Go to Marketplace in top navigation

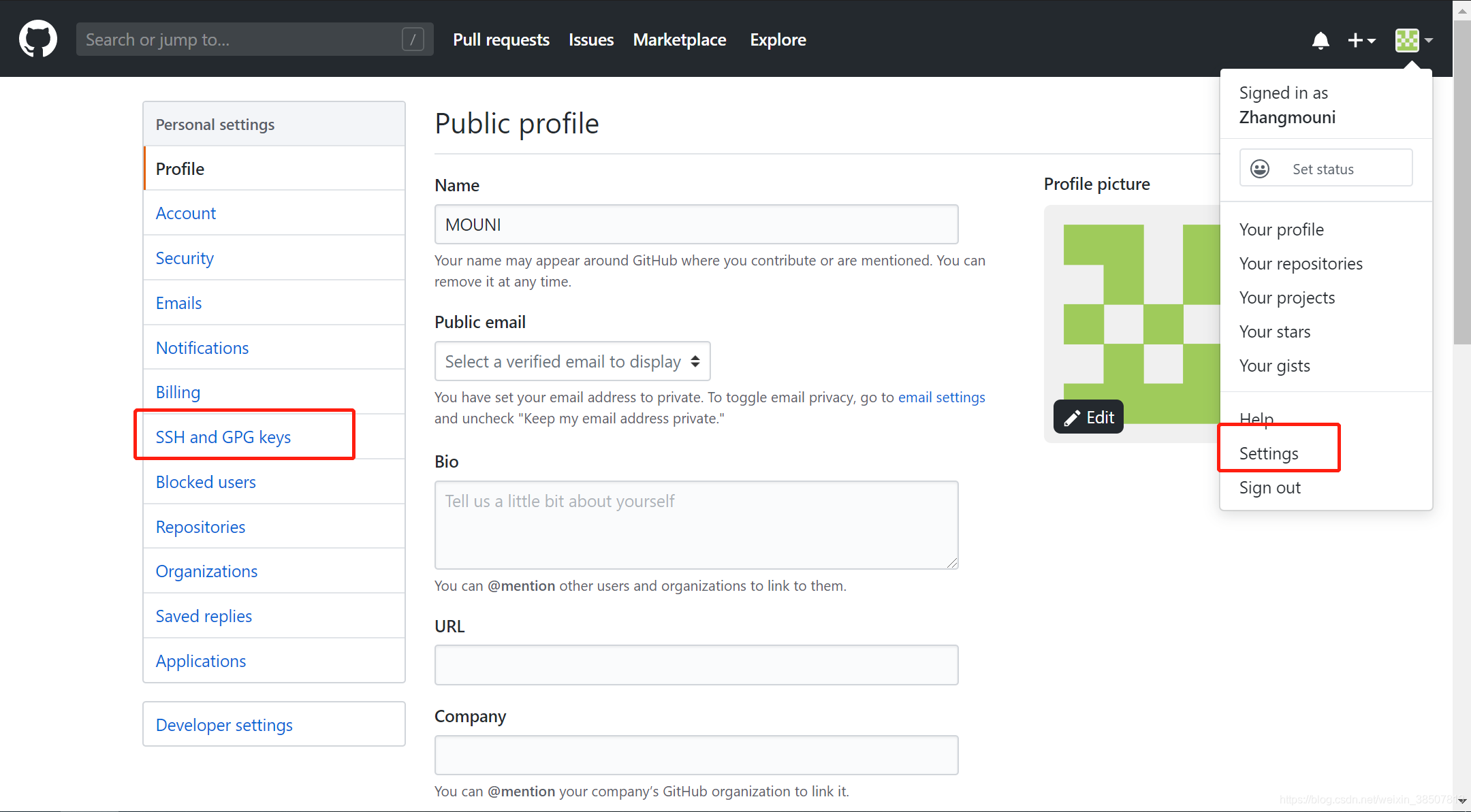coord(680,39)
